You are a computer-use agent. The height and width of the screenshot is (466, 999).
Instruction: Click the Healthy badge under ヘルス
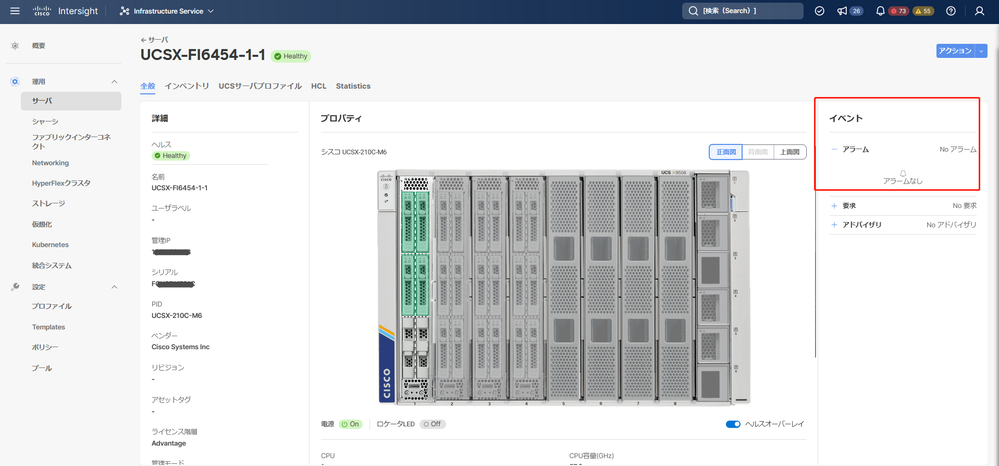coord(171,156)
